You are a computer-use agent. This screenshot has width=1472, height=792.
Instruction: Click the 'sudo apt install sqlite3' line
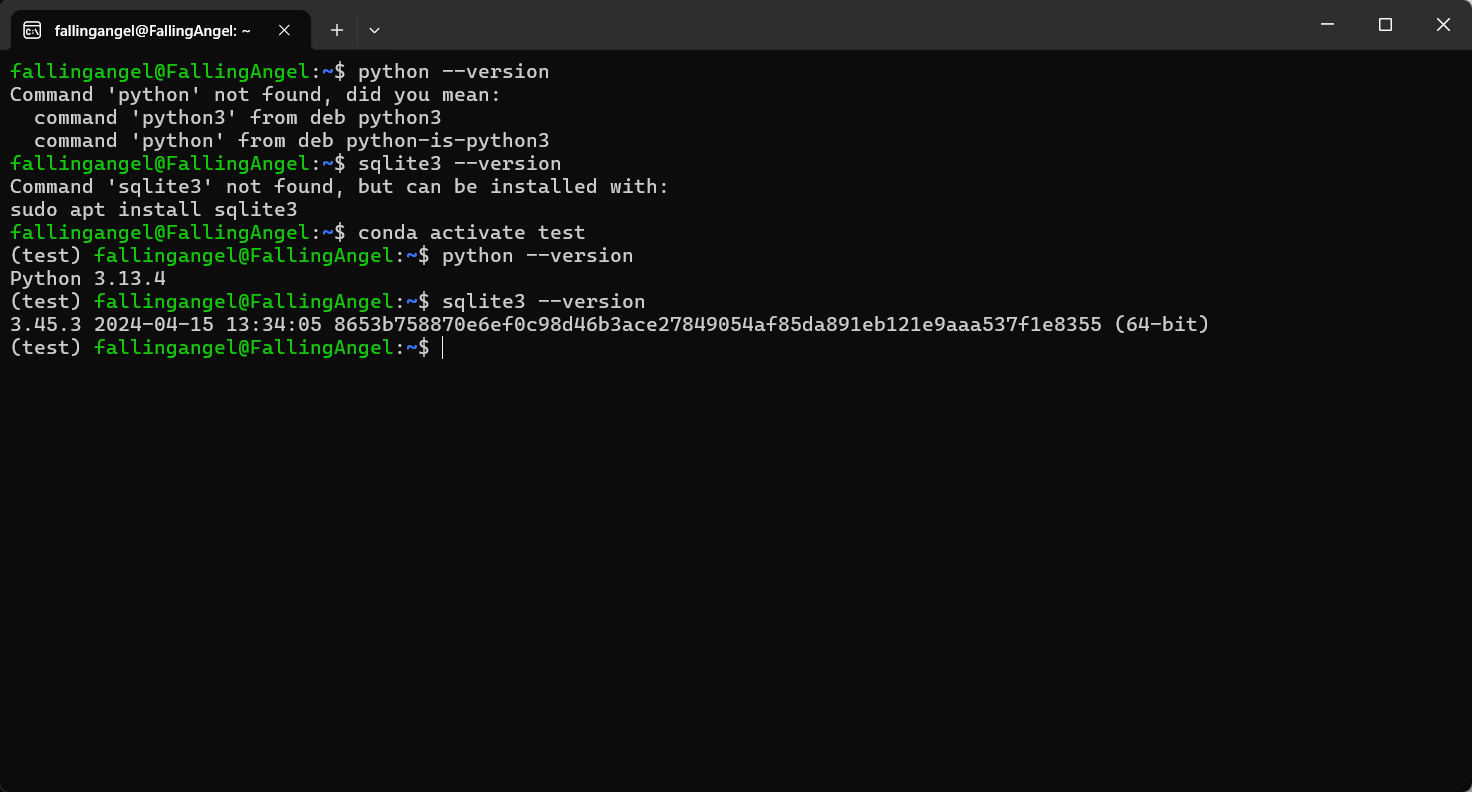(154, 209)
